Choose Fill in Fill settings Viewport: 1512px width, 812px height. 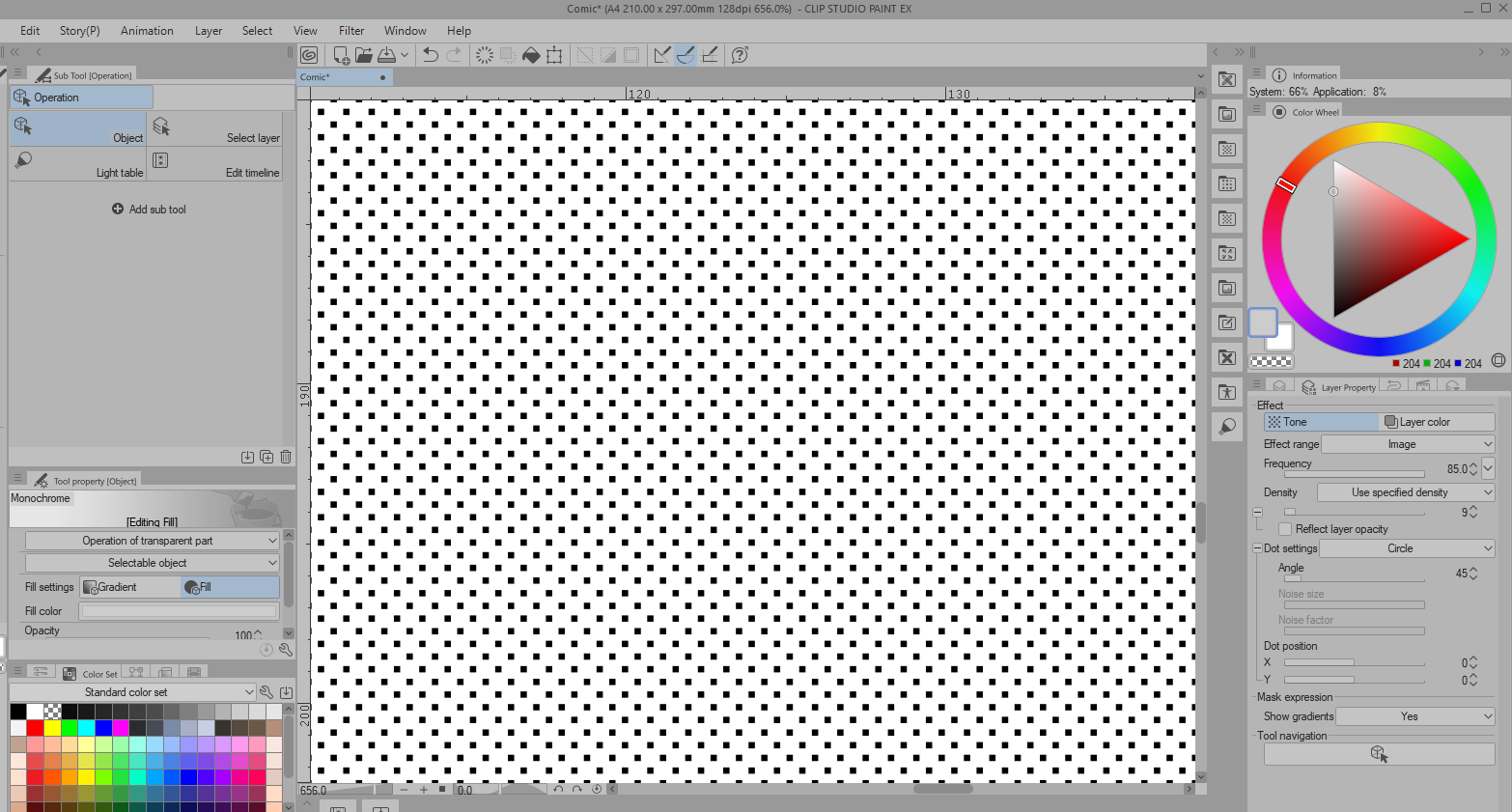tap(231, 587)
